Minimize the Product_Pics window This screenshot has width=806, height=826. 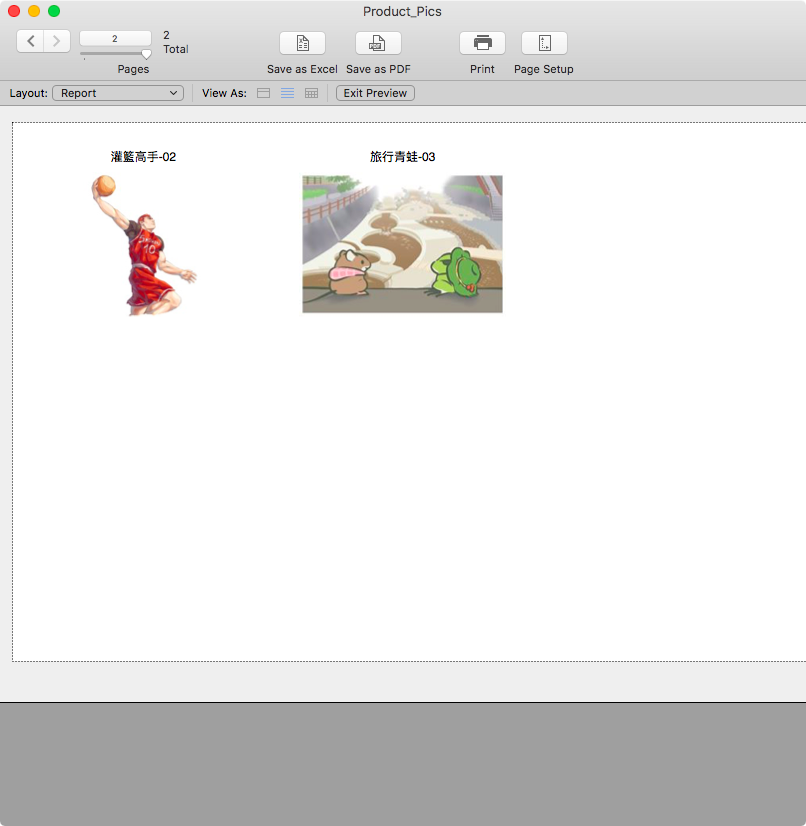click(34, 11)
